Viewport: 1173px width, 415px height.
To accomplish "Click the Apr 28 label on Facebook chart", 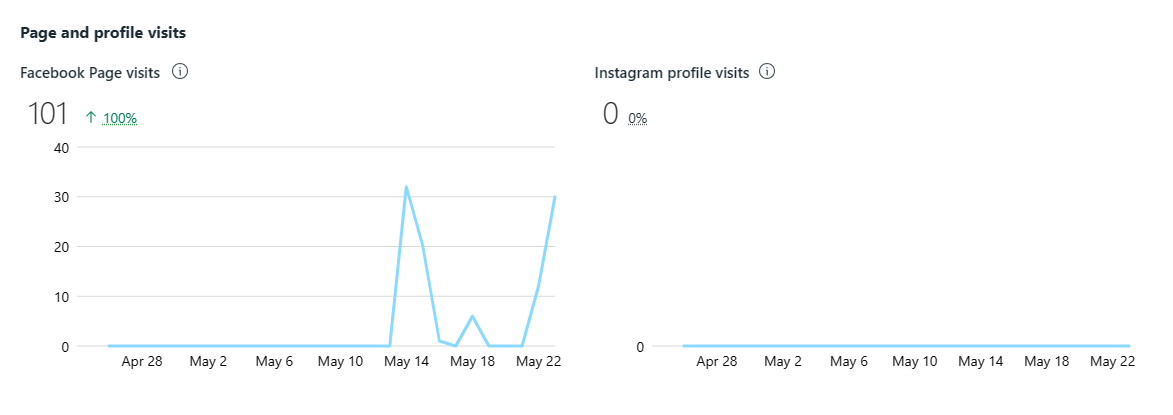I will [142, 362].
